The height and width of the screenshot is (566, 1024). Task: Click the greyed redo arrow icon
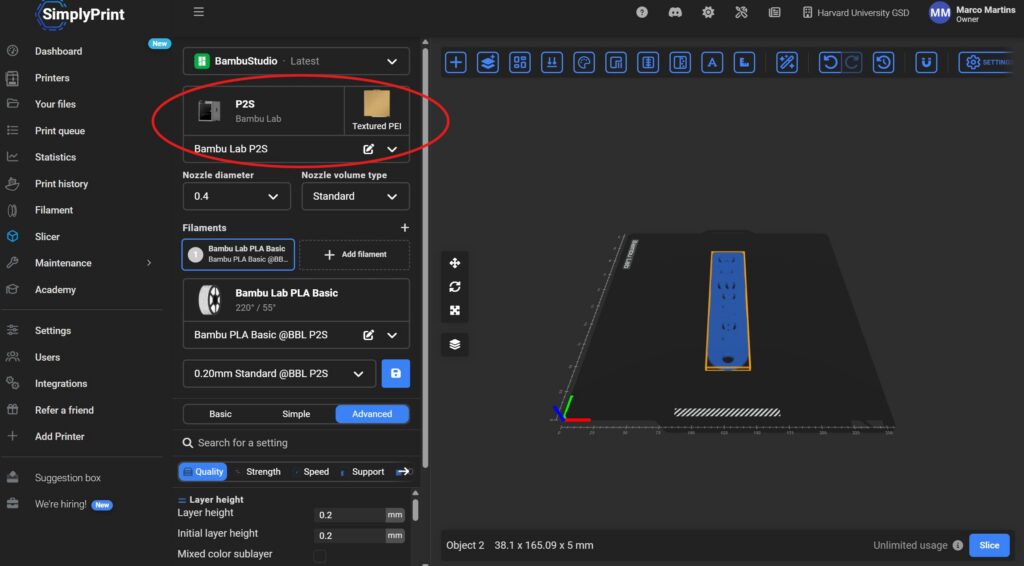851,63
